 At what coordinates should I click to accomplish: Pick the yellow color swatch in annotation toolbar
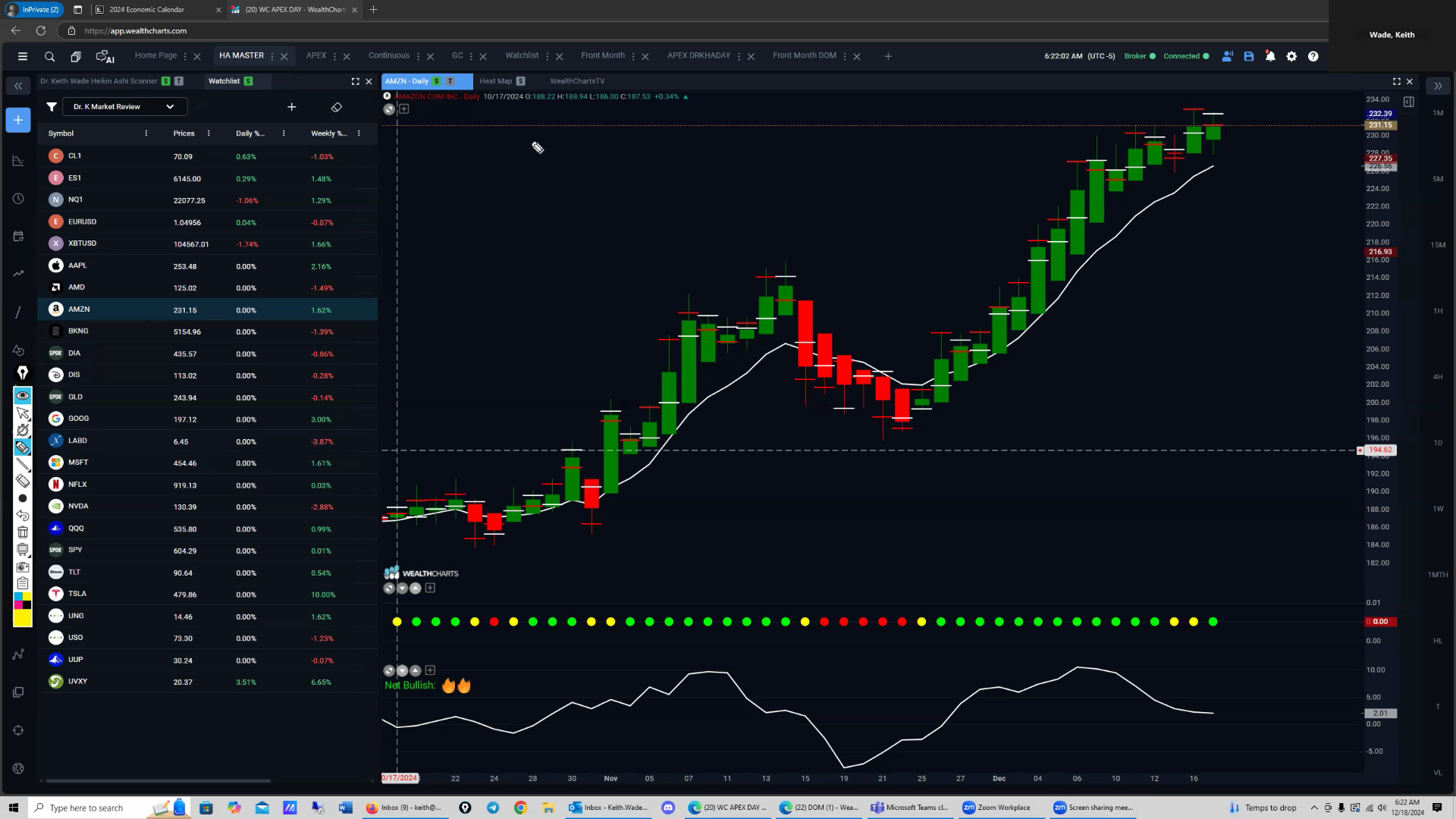pos(23,619)
